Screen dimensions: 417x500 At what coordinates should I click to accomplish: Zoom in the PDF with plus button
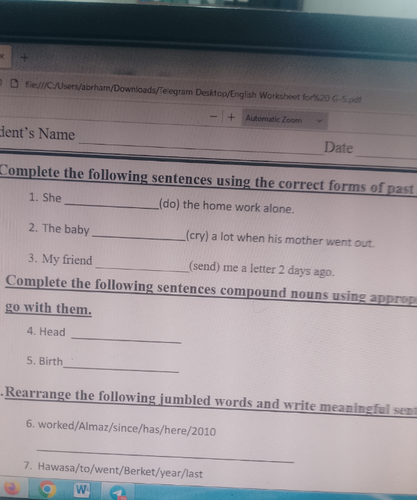231,117
